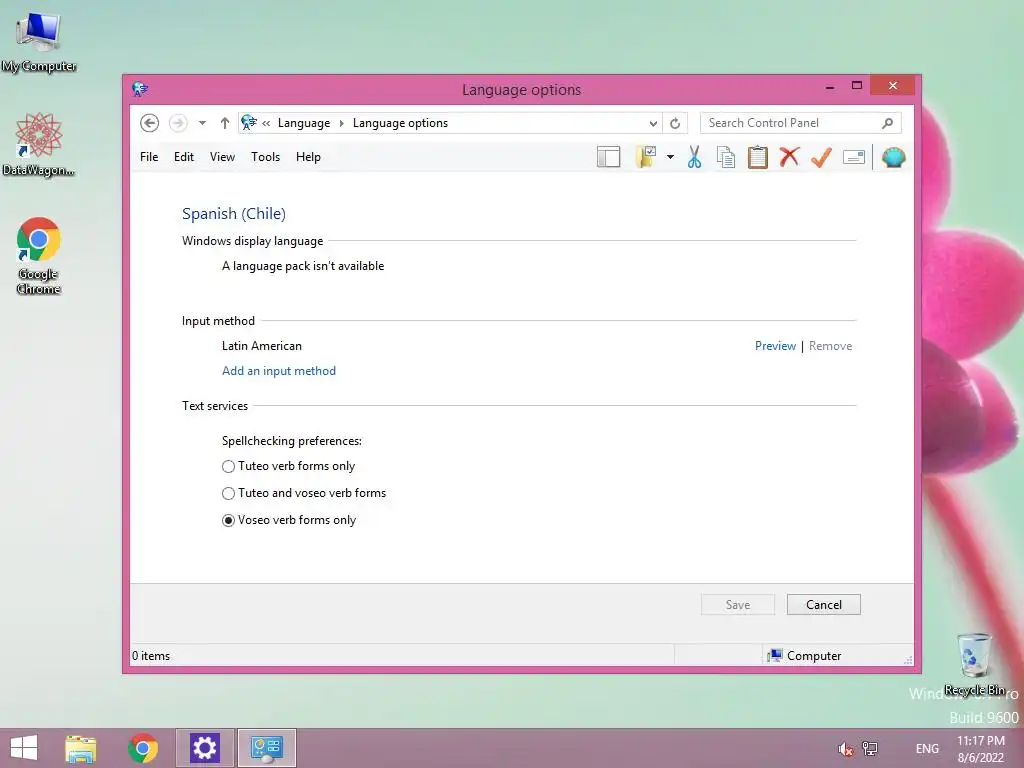
Task: Click the Cancel button
Action: (824, 605)
